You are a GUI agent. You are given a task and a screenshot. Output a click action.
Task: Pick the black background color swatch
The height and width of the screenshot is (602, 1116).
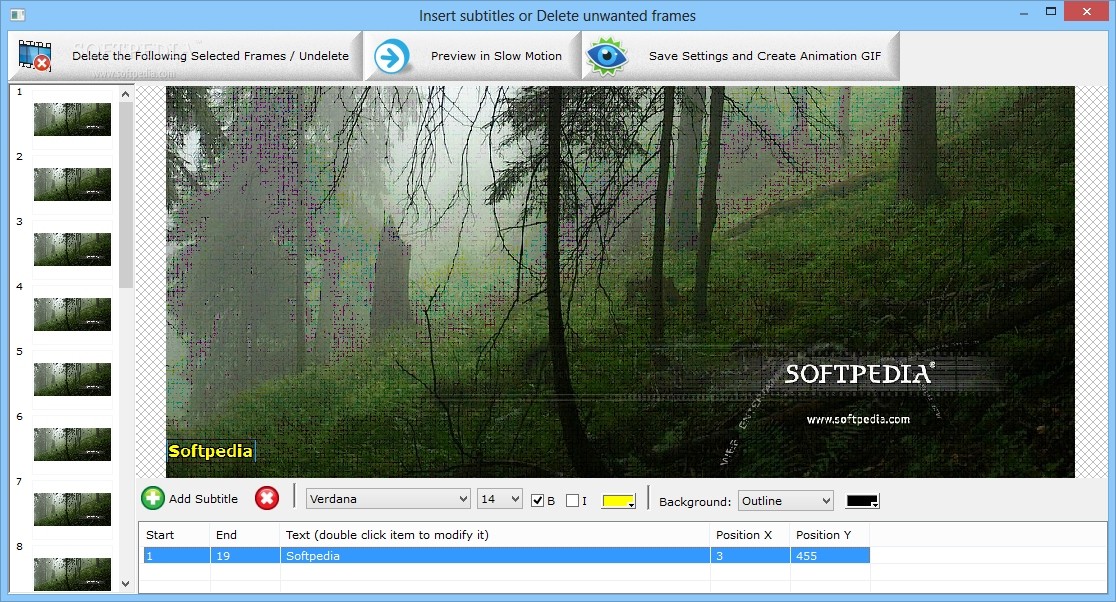click(x=863, y=501)
